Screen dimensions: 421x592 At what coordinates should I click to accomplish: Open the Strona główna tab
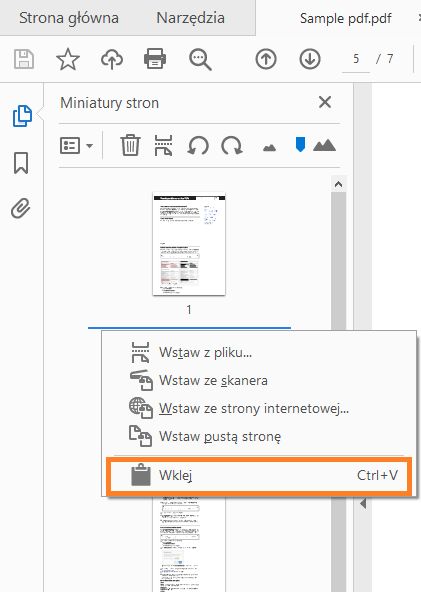pos(69,18)
